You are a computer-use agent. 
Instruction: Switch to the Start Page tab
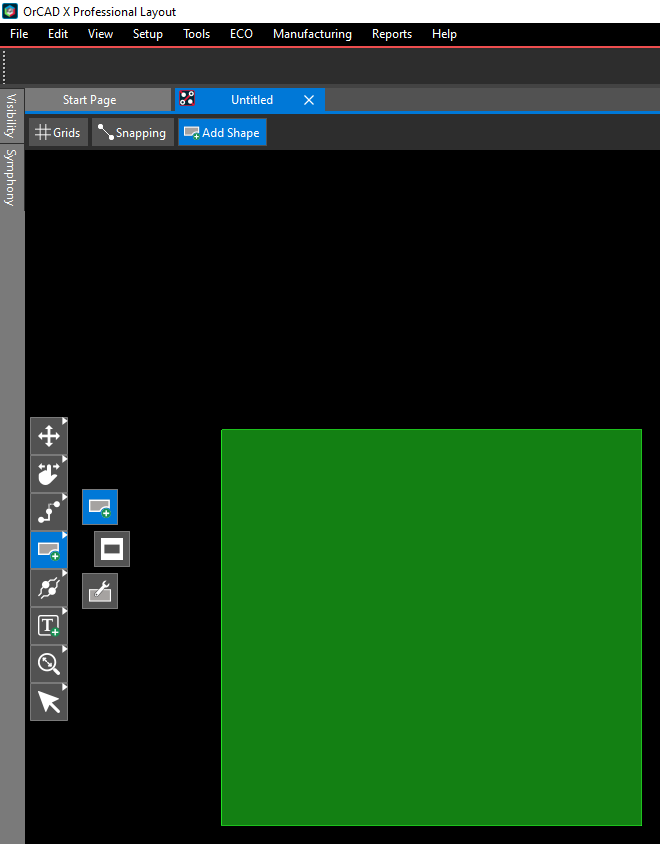[x=98, y=100]
